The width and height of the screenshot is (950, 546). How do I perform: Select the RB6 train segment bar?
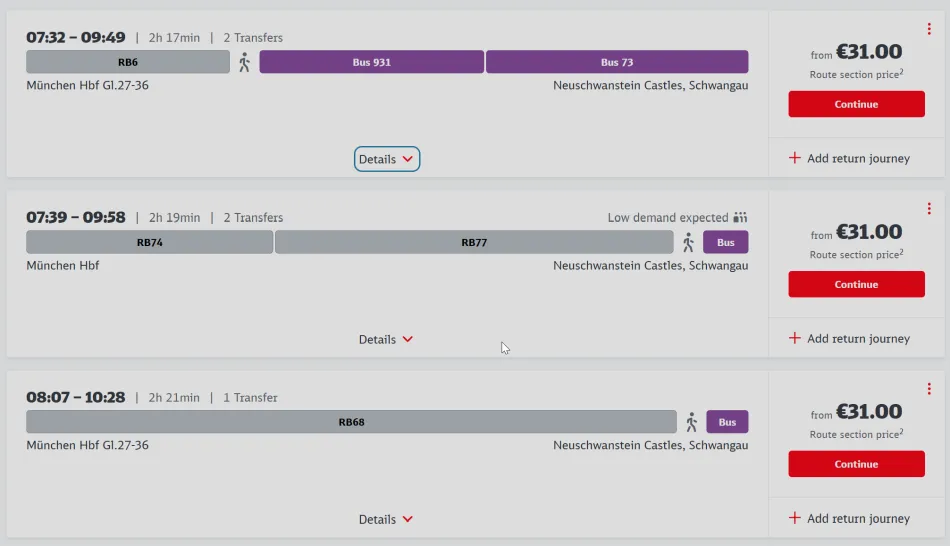(128, 62)
